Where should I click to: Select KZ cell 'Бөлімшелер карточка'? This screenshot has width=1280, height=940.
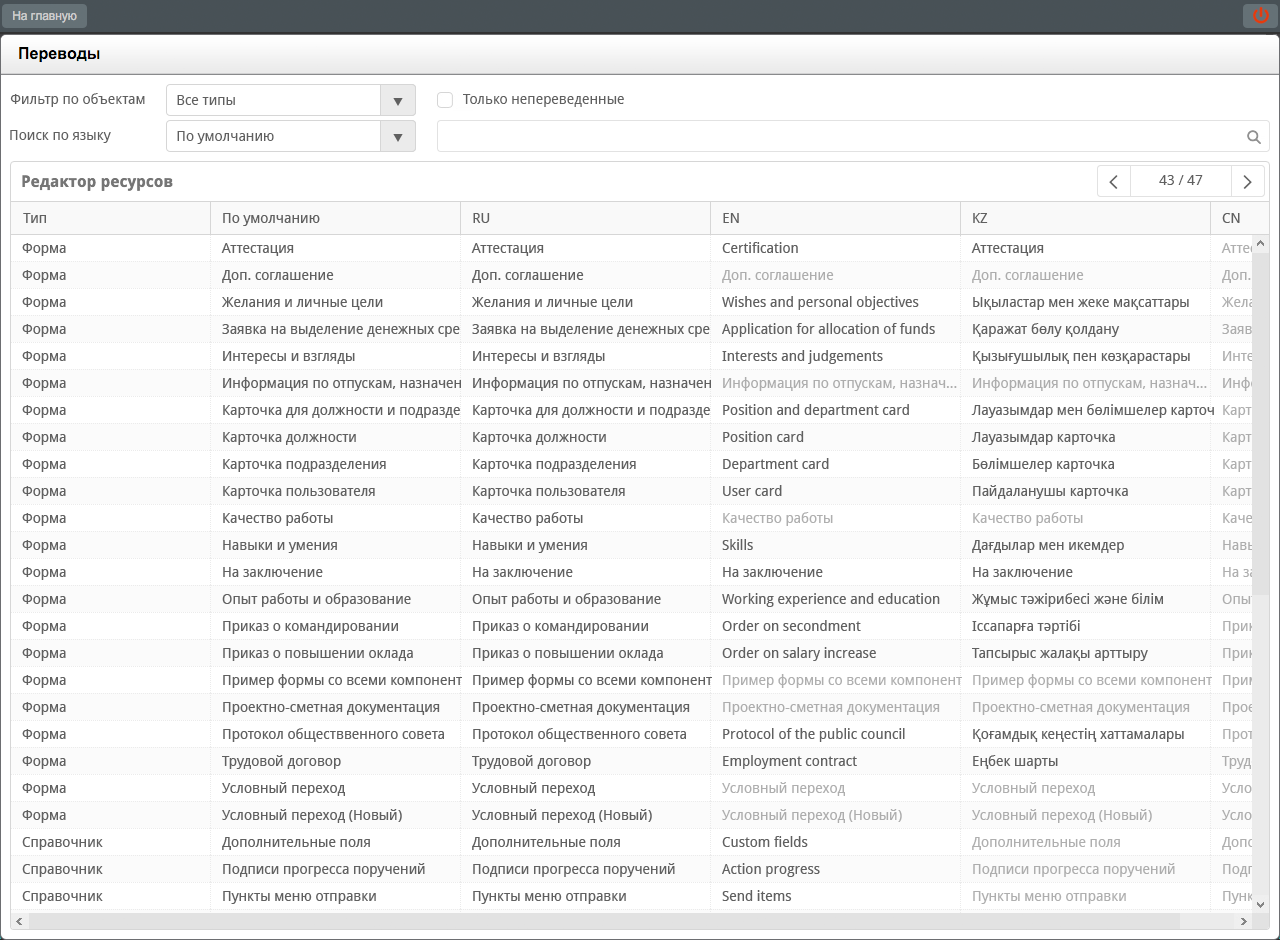(x=1086, y=464)
